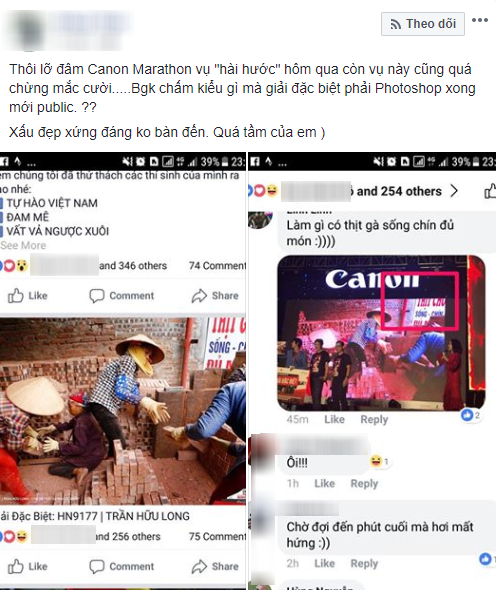Expand the 254 others reactions chevron
496x590 pixels.
click(454, 191)
